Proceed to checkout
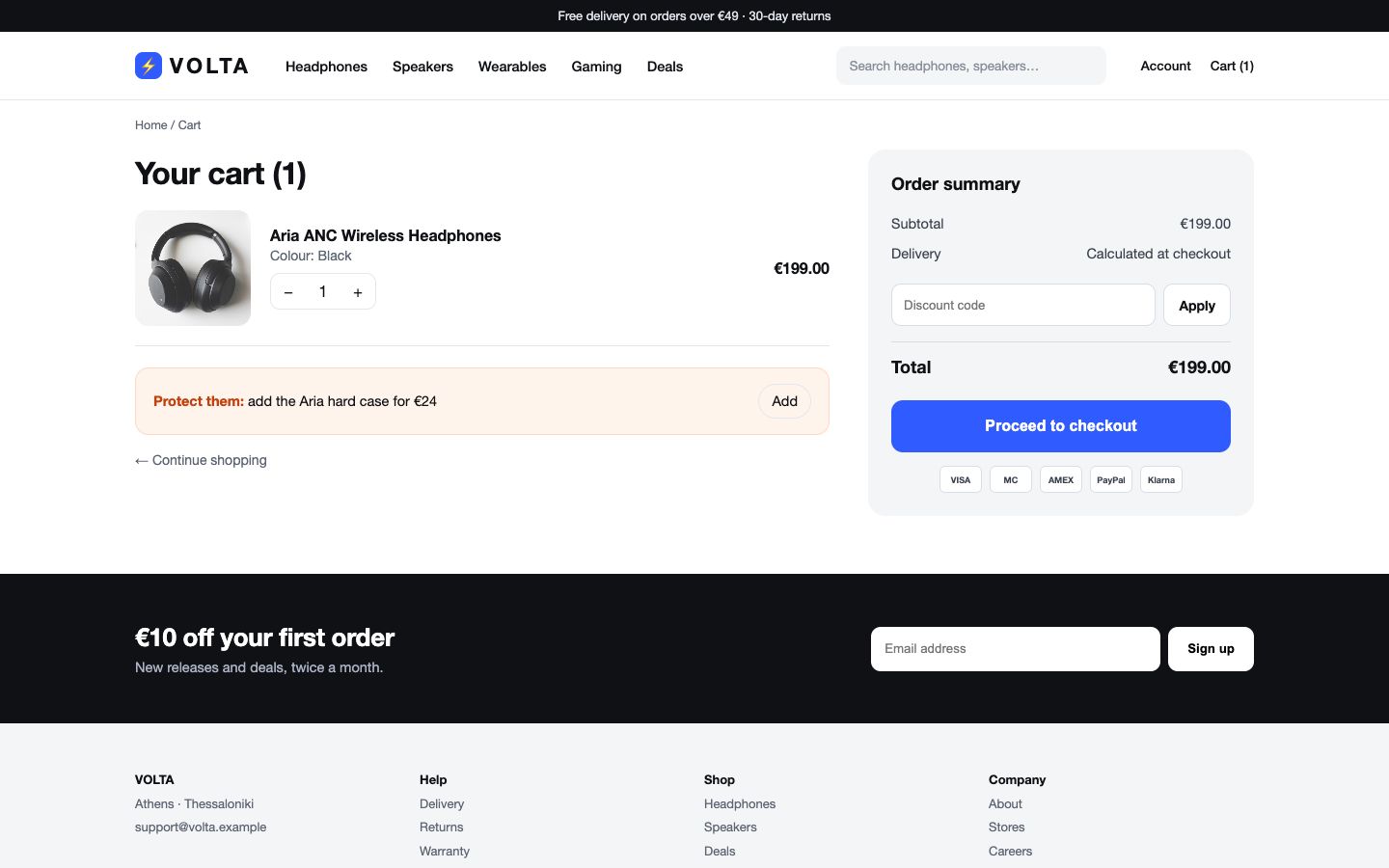1389x868 pixels. click(x=1061, y=426)
